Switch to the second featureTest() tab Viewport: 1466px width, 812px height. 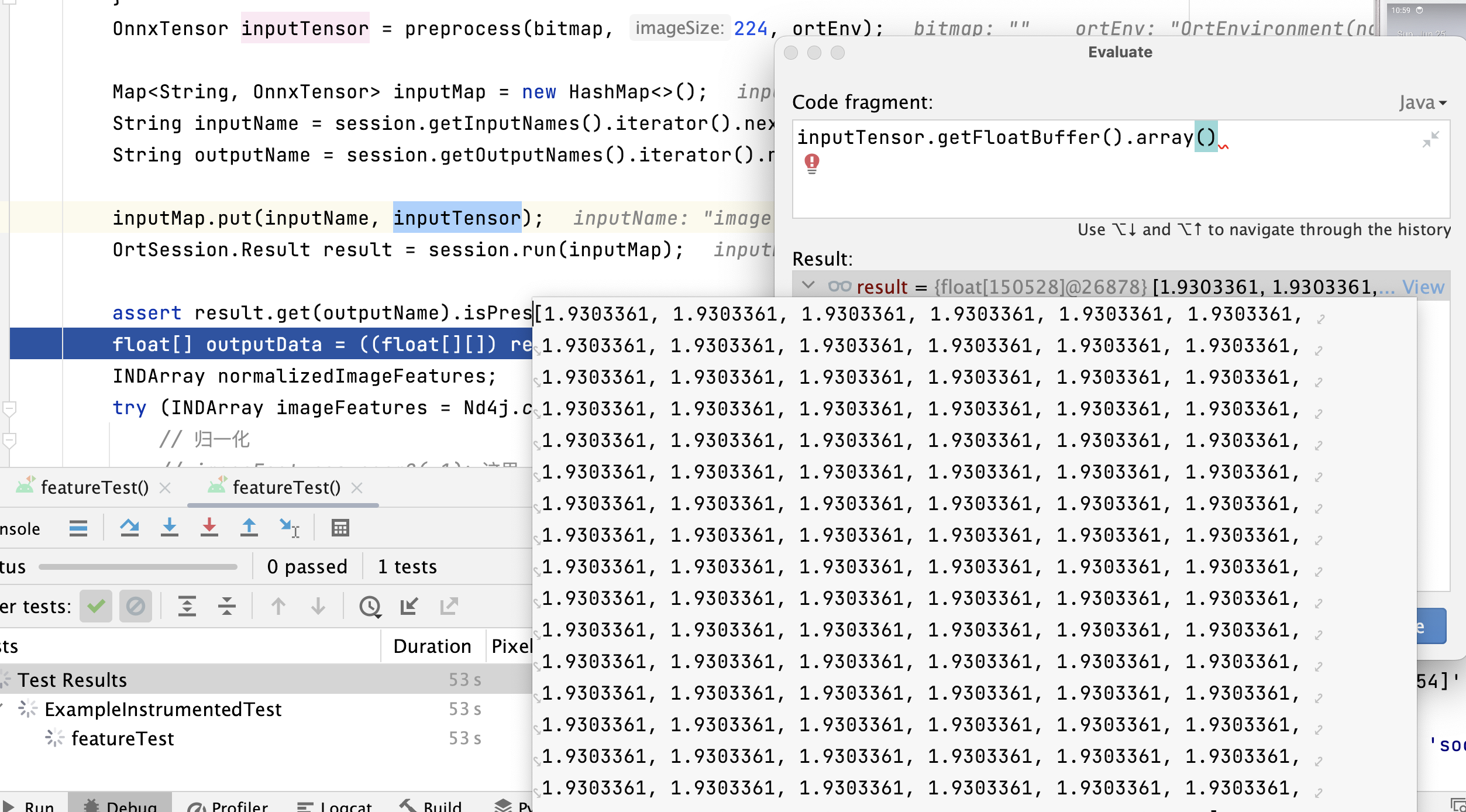click(x=285, y=487)
